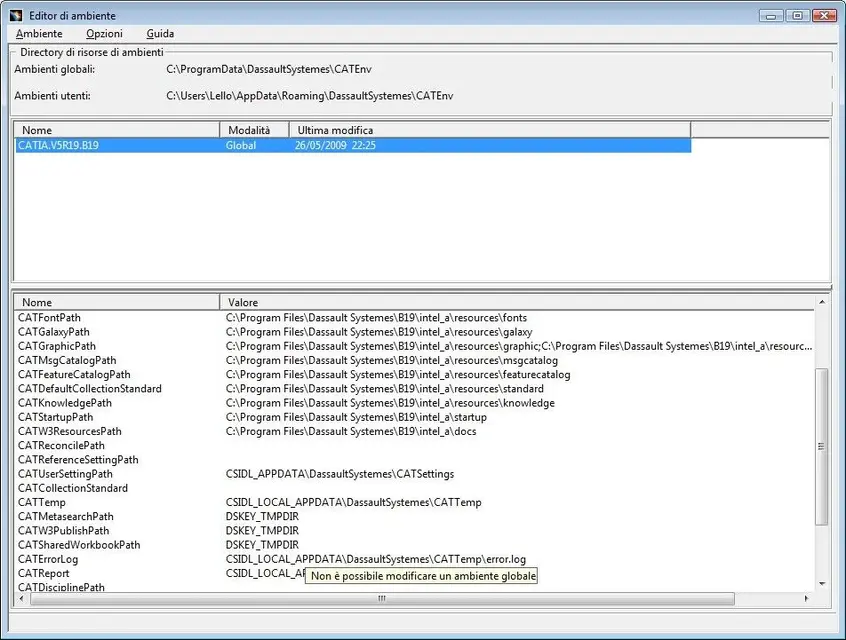Sort environments by Modalità column header
Viewport: 846px width, 640px height.
tap(254, 130)
